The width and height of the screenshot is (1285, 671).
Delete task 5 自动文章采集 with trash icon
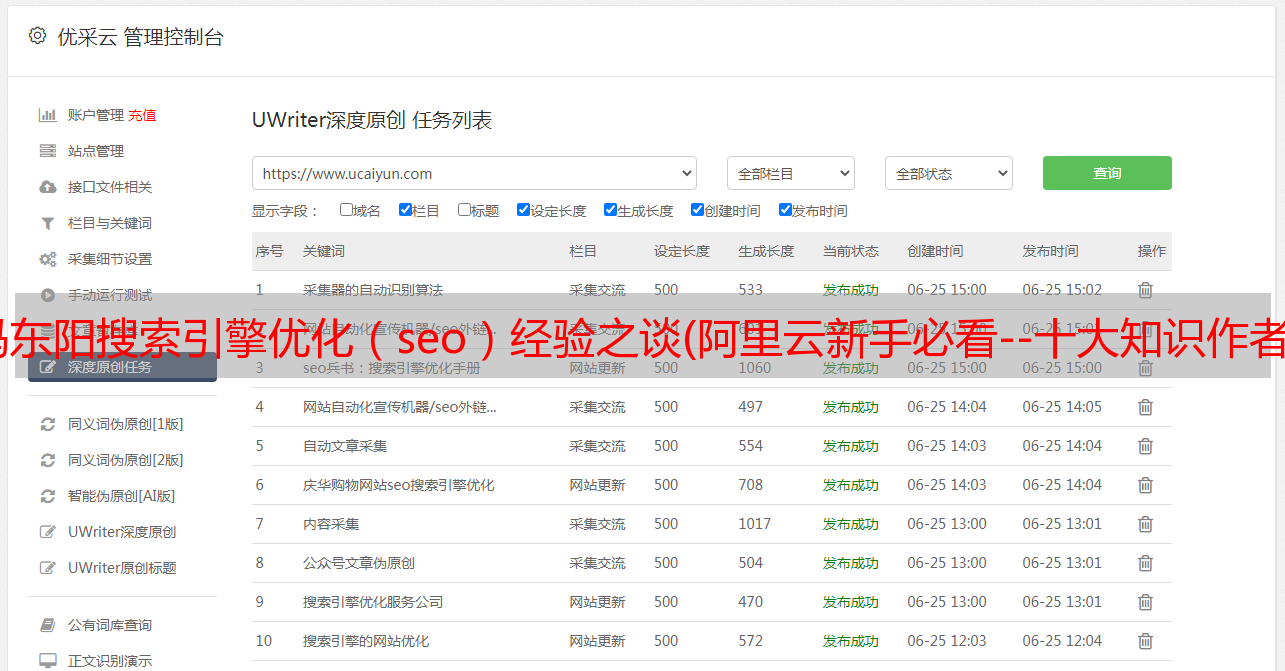click(1146, 446)
